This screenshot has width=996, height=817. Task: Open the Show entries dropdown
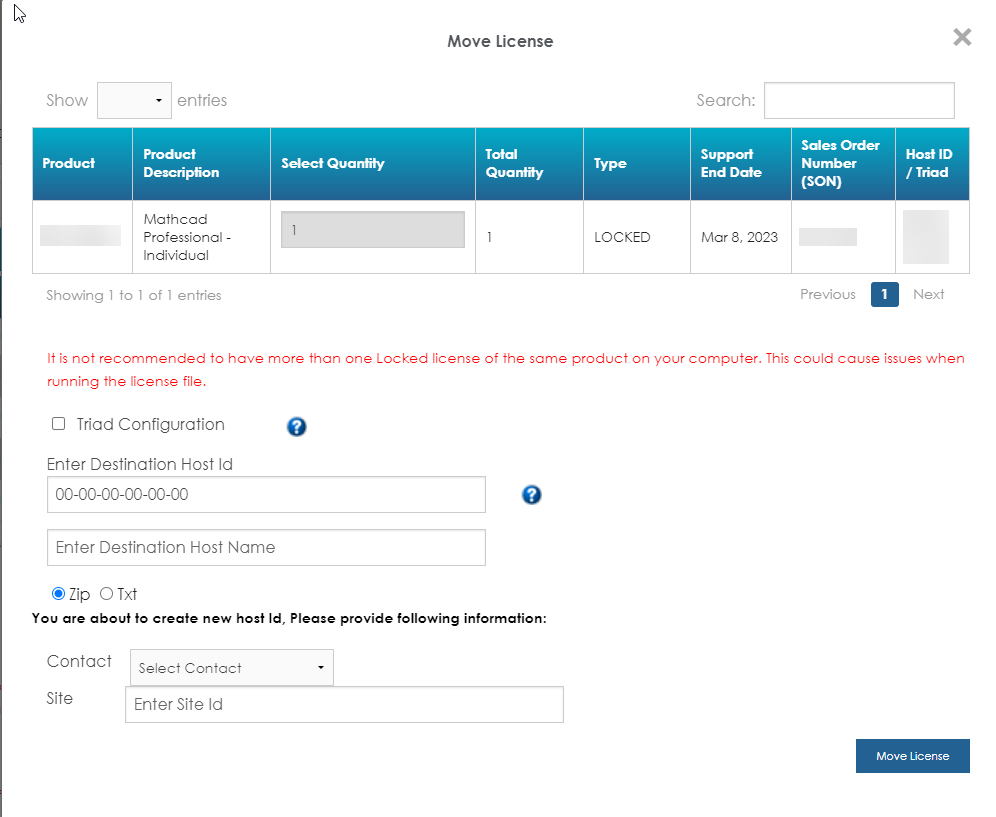click(134, 101)
